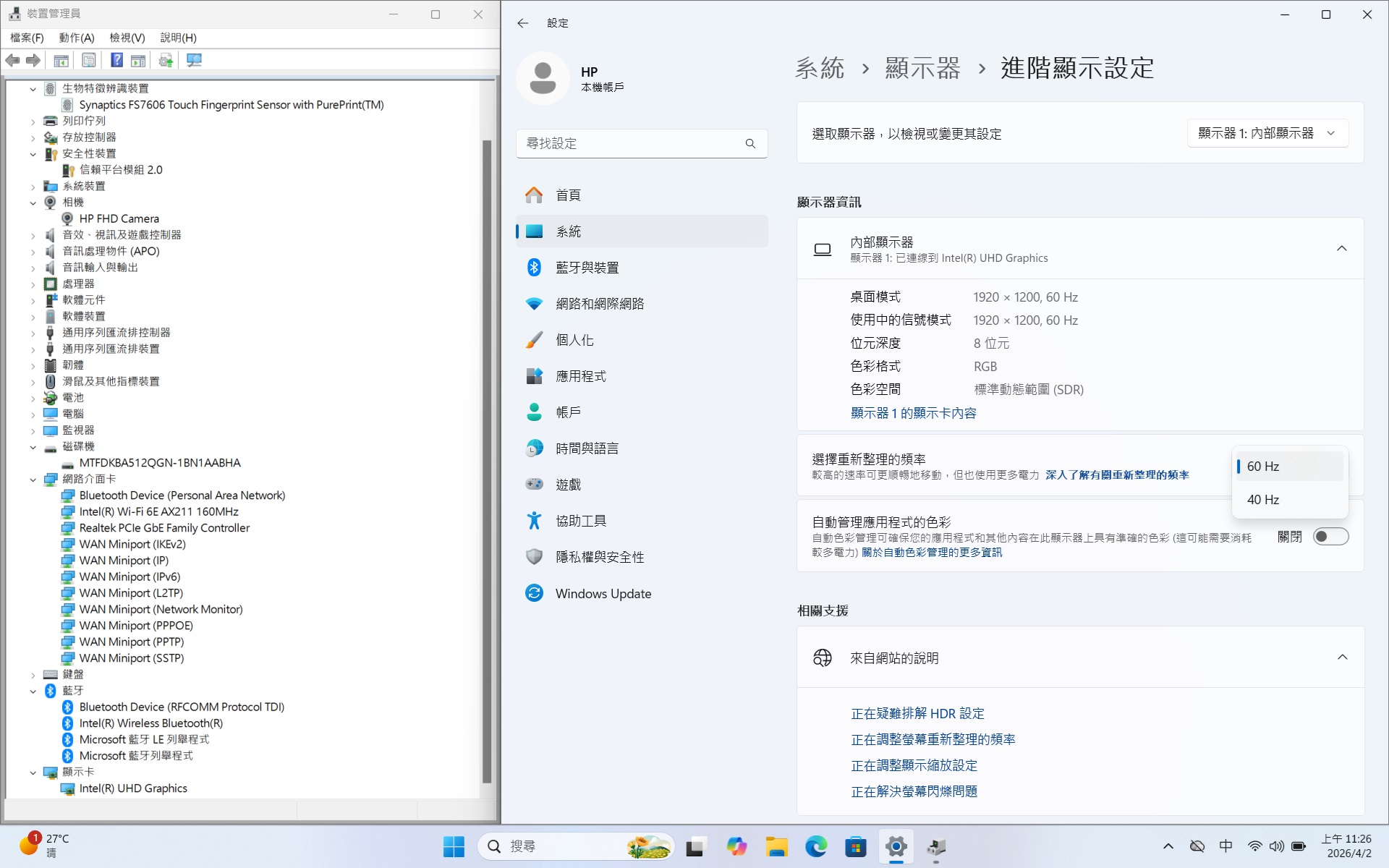Open display adapter properties link for display 1
1389x868 pixels.
pos(913,413)
